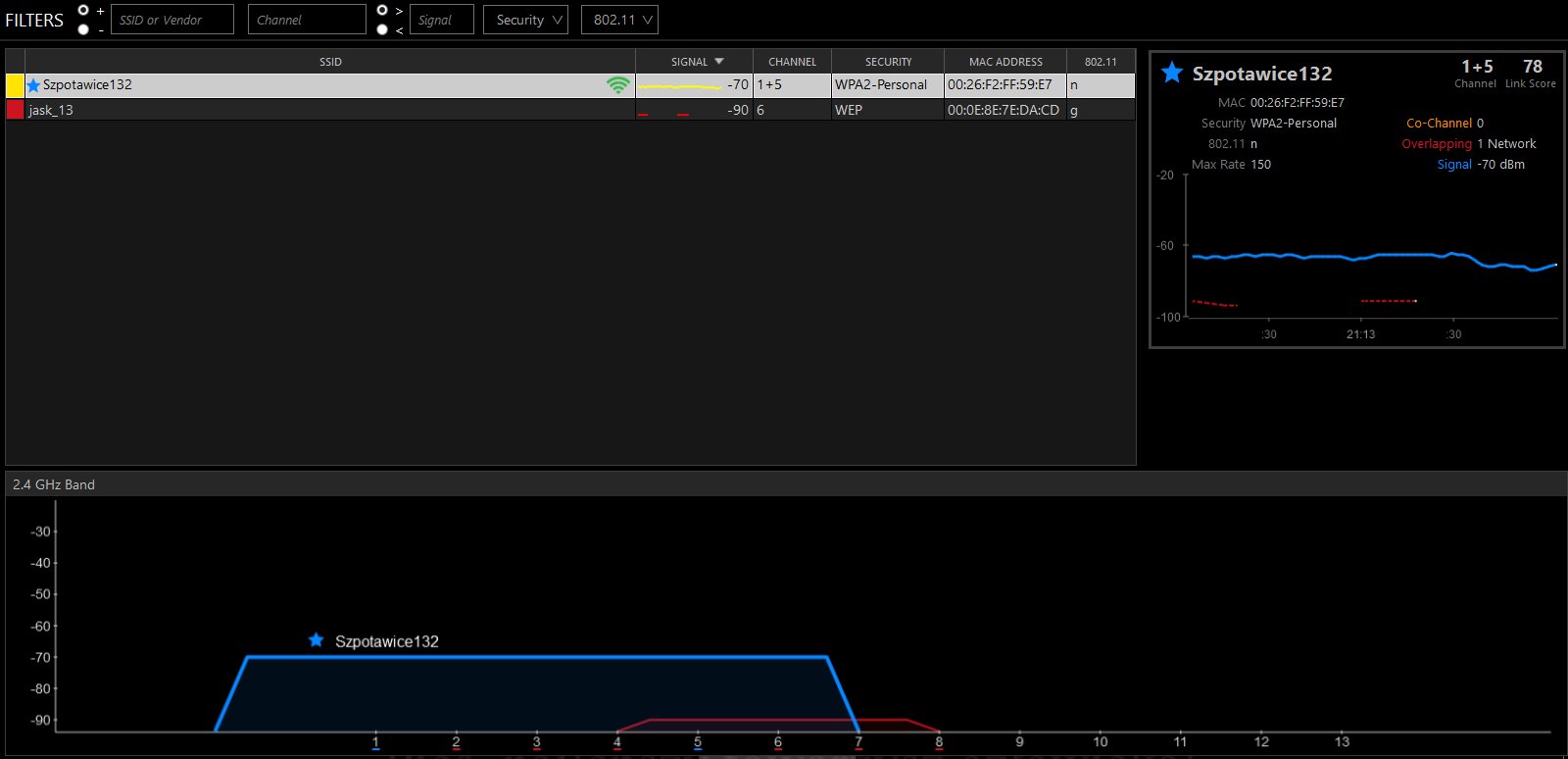Click the Szpotawice132 title in details panel

point(1262,74)
